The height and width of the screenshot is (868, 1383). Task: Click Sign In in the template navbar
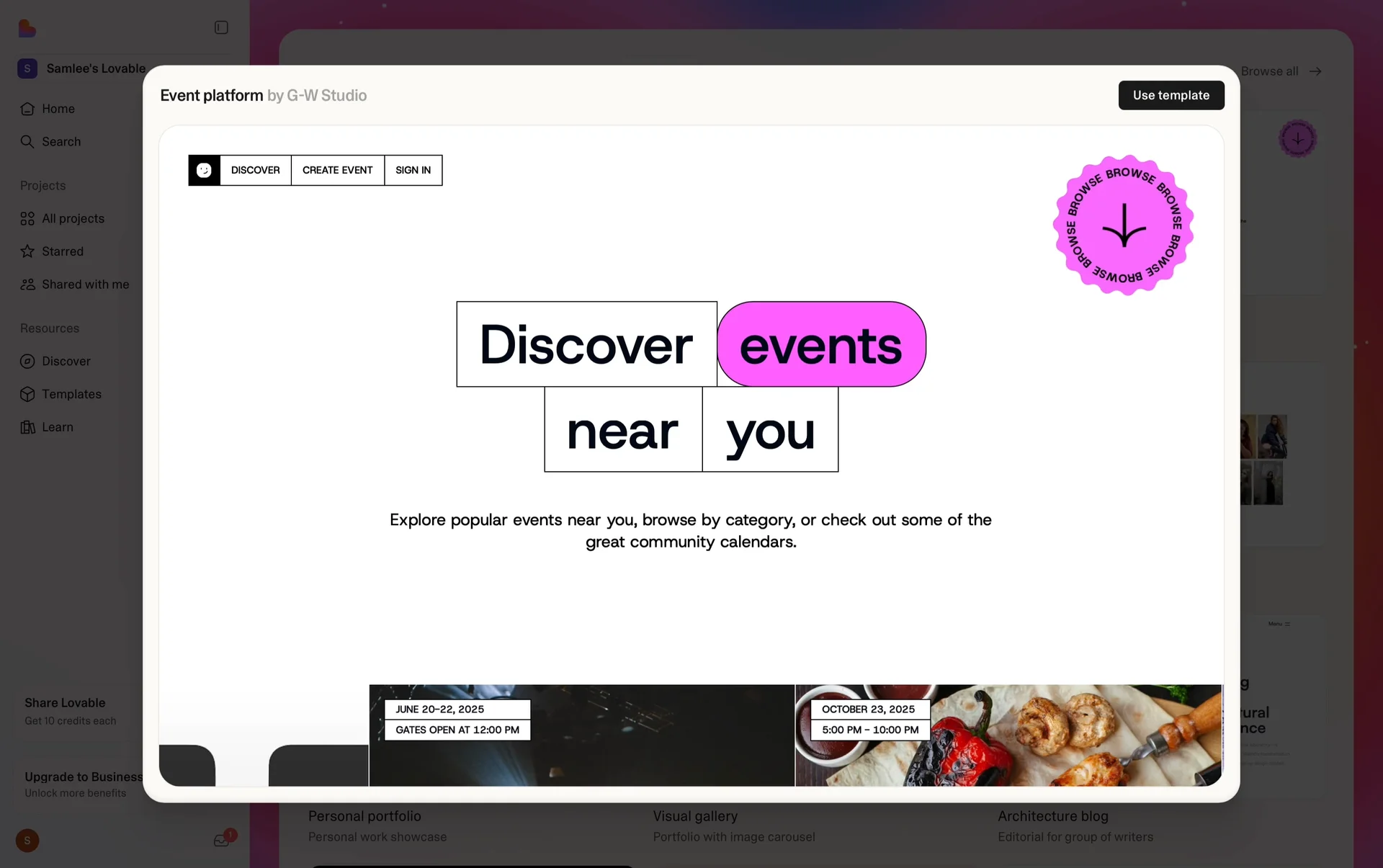click(413, 170)
